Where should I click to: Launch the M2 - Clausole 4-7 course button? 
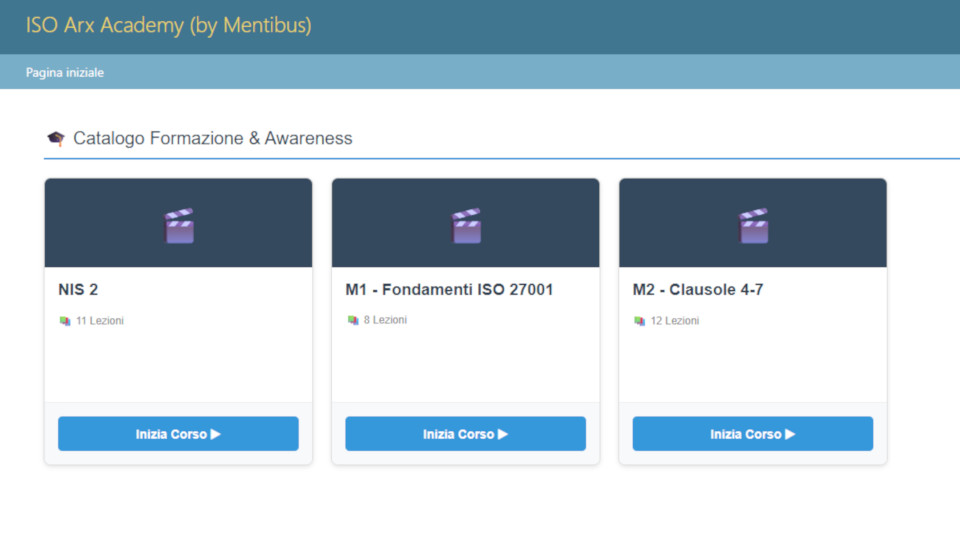point(752,434)
